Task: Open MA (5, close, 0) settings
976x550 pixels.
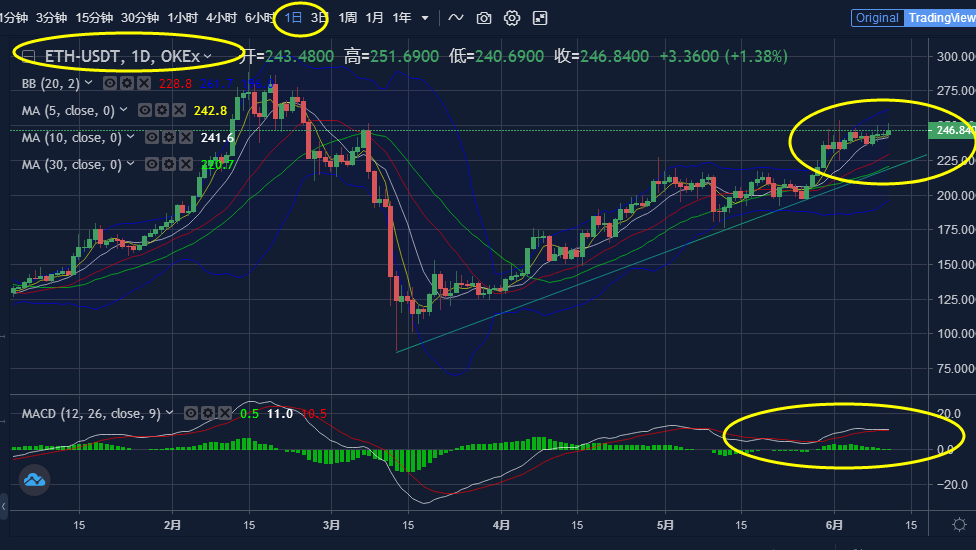Action: (162, 110)
